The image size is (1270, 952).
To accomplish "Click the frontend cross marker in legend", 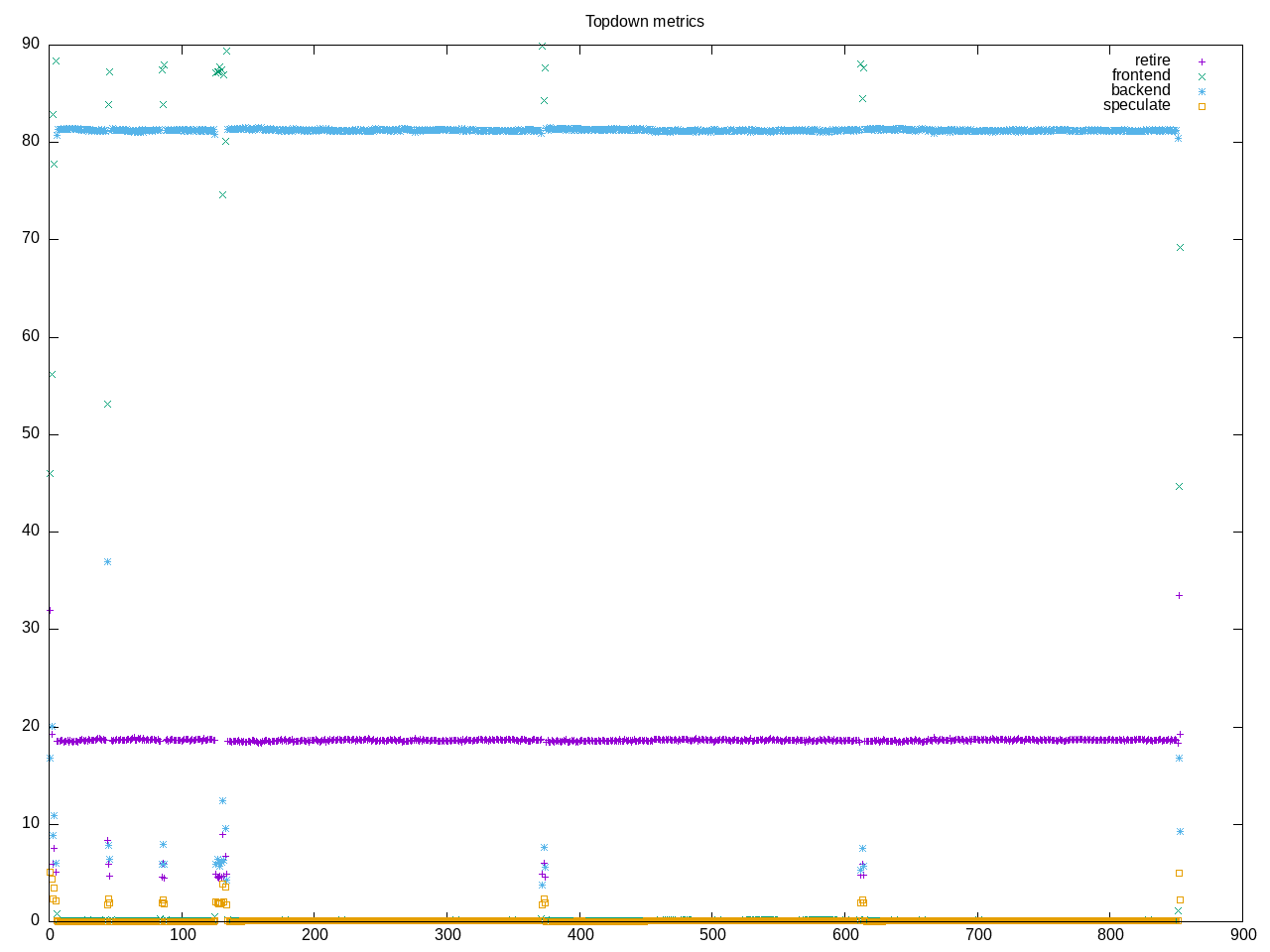I will point(1202,76).
